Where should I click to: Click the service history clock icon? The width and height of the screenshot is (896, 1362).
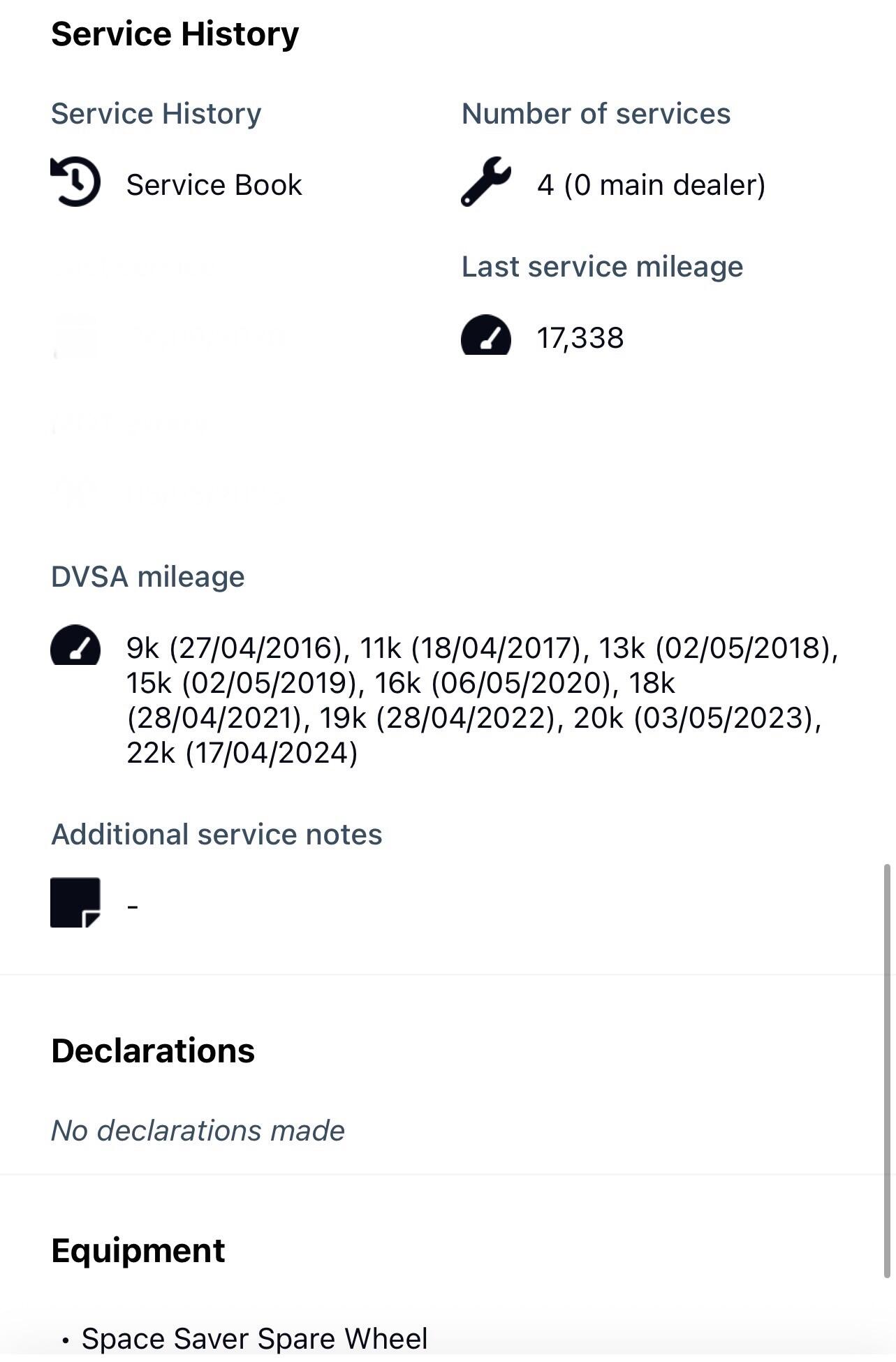pyautogui.click(x=75, y=182)
